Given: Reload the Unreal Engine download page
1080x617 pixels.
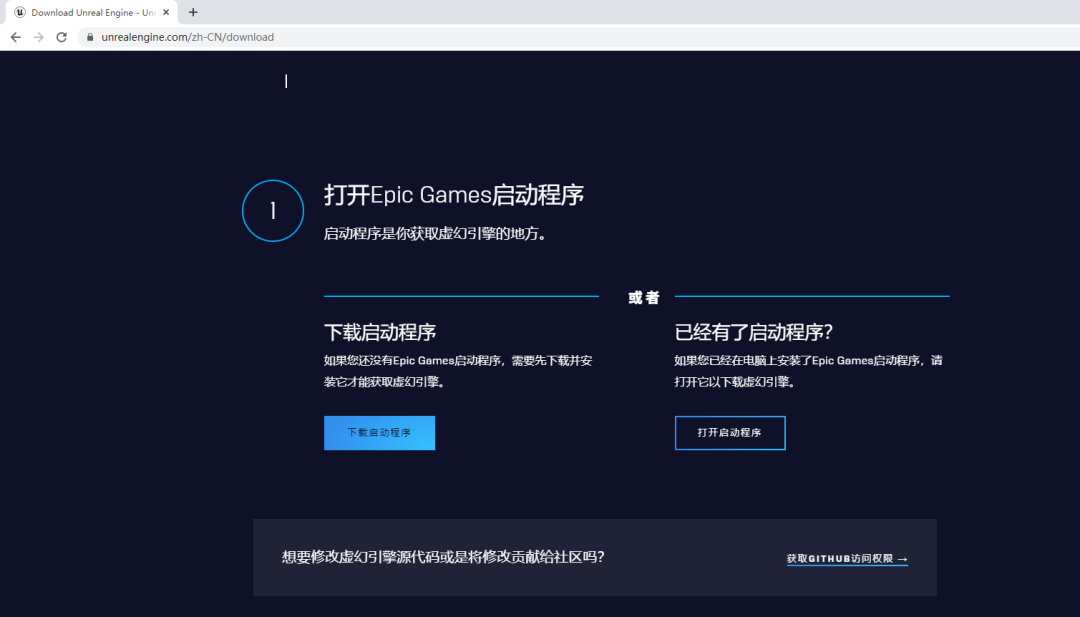Looking at the screenshot, I should pyautogui.click(x=61, y=37).
